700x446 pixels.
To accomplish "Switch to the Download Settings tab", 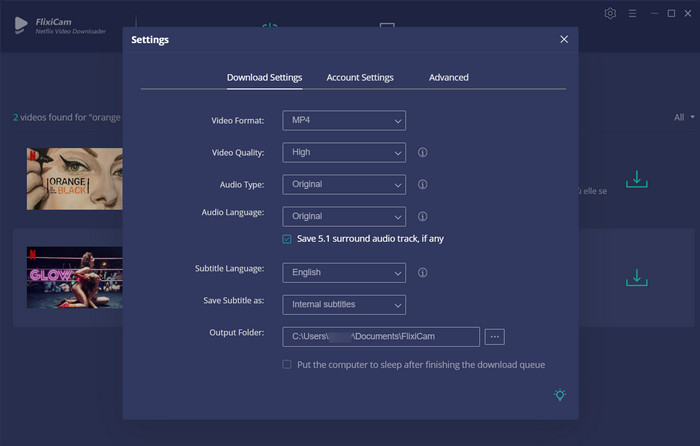I will (264, 77).
